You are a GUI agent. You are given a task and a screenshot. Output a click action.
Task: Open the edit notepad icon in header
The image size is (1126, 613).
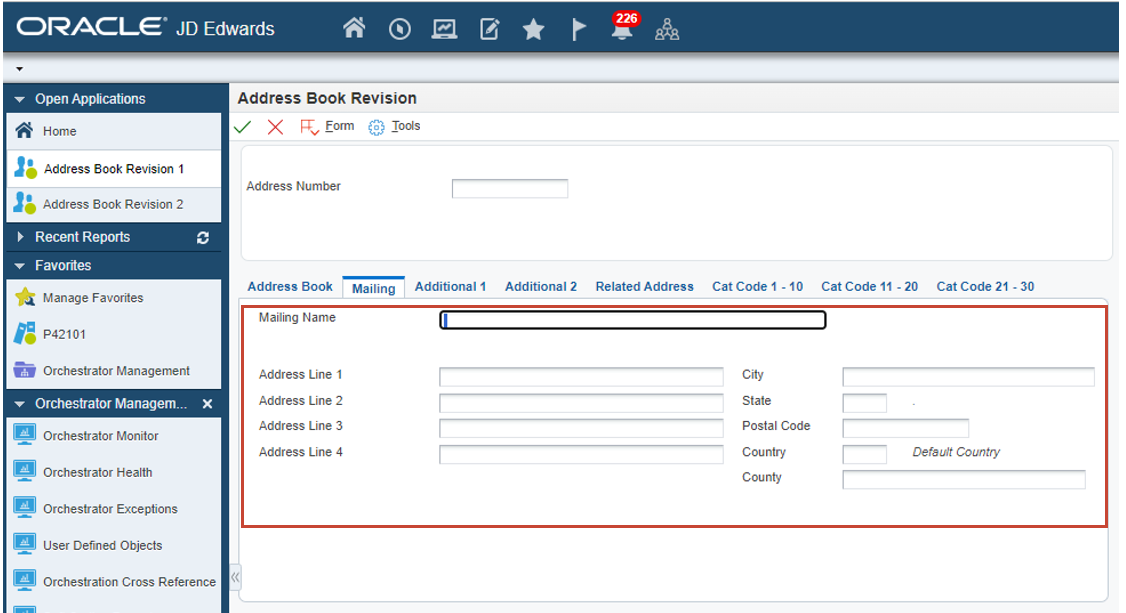tap(490, 29)
